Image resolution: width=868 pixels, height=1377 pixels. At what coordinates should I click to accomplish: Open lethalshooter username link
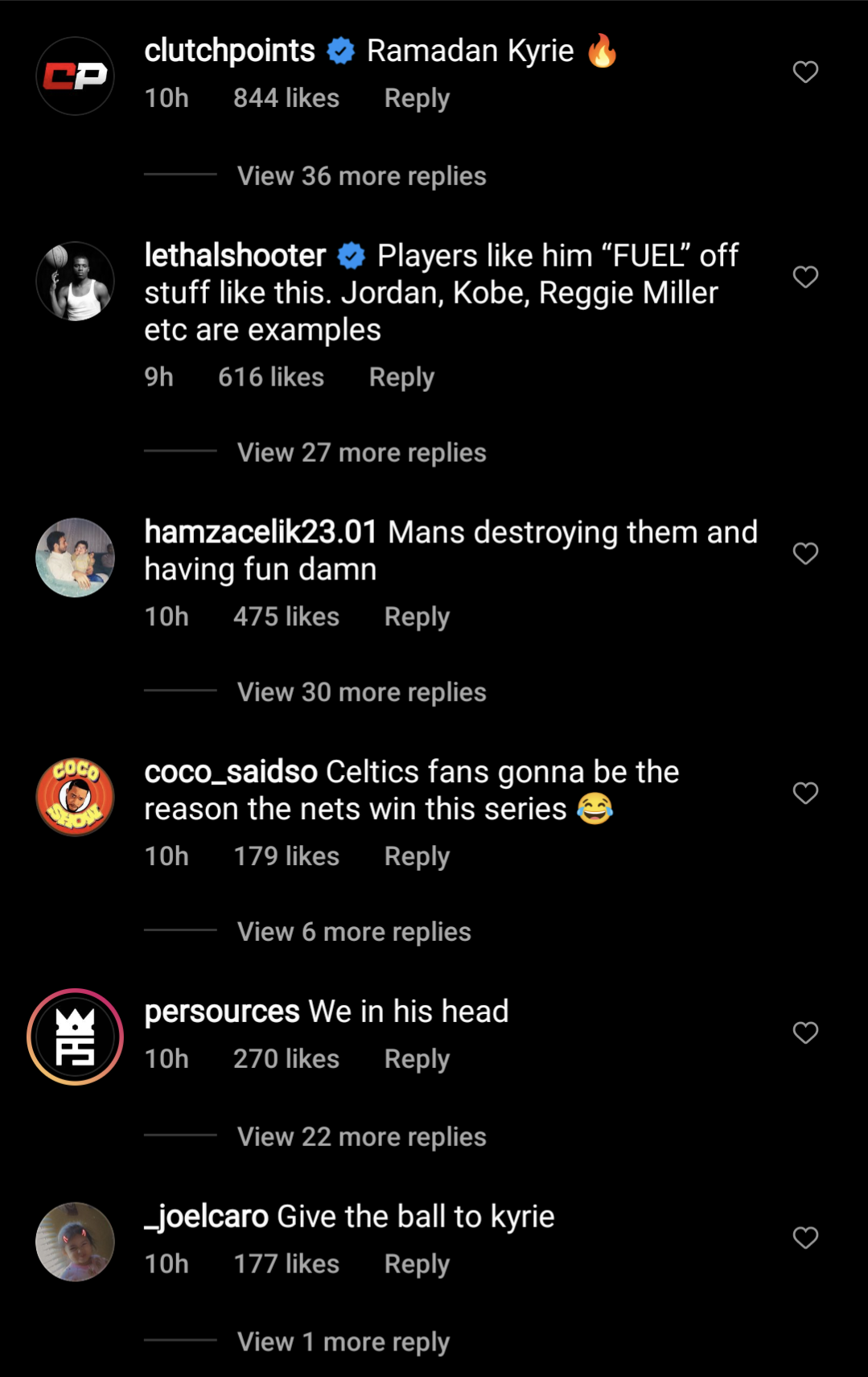235,256
